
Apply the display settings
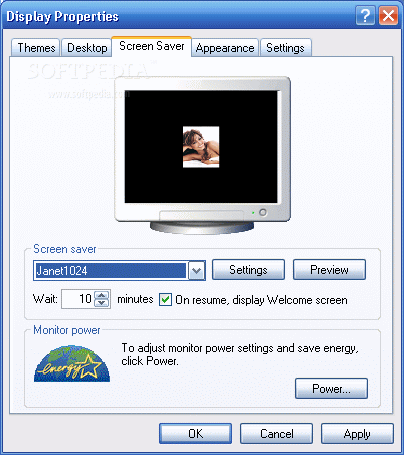(357, 434)
